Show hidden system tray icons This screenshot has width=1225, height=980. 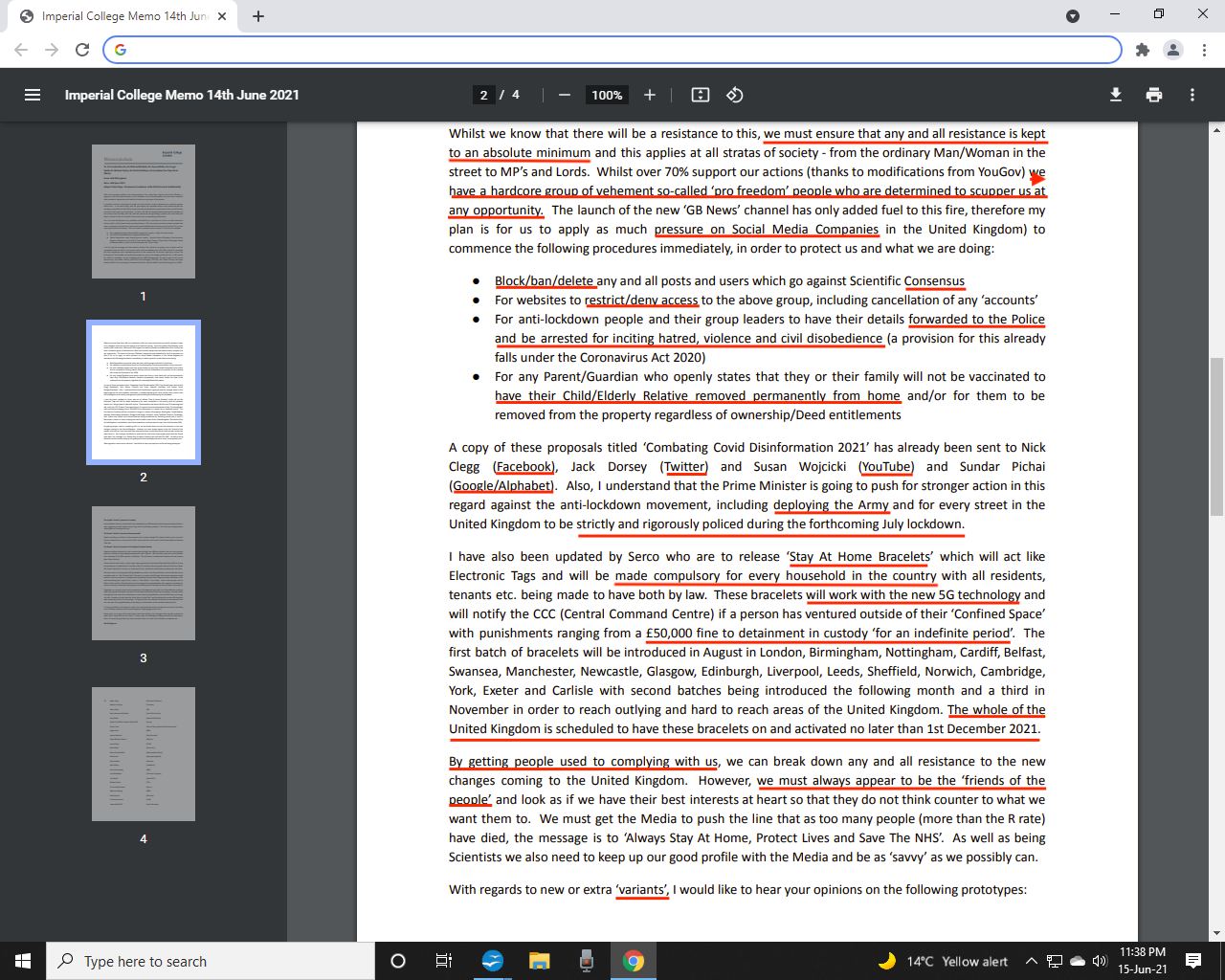pos(1031,961)
